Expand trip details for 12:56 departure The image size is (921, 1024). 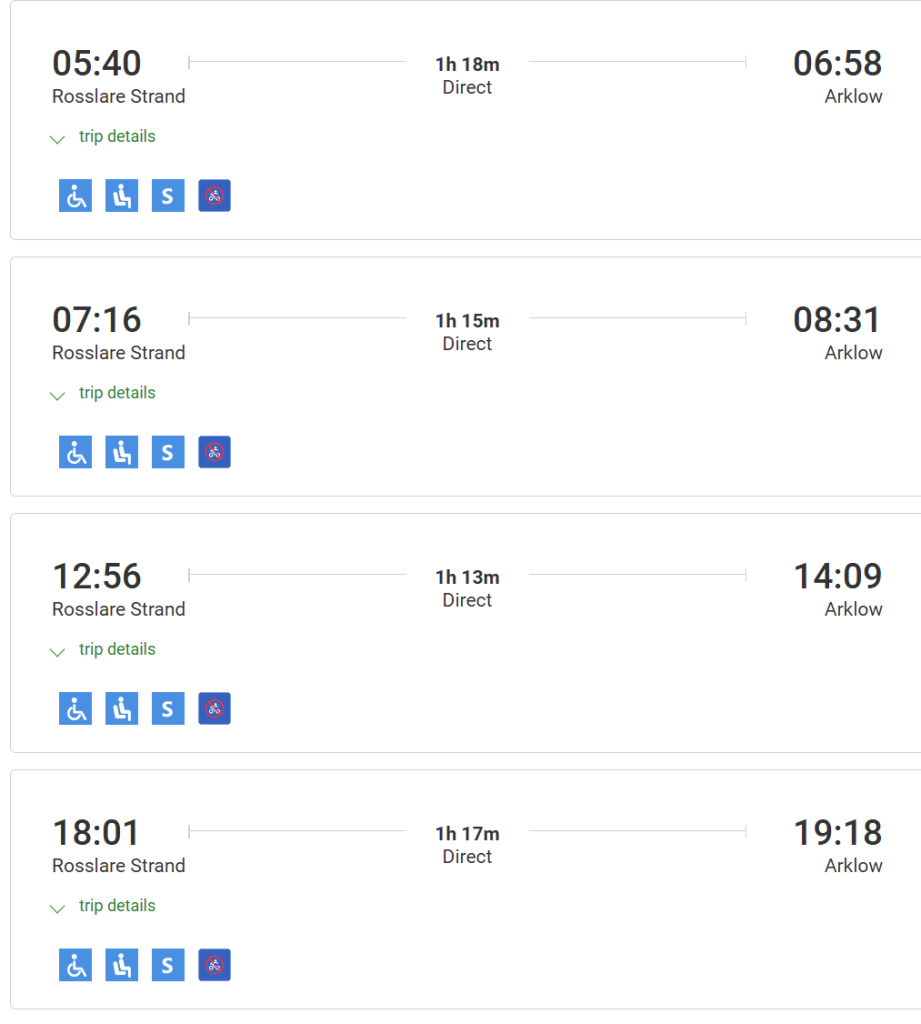tap(117, 649)
